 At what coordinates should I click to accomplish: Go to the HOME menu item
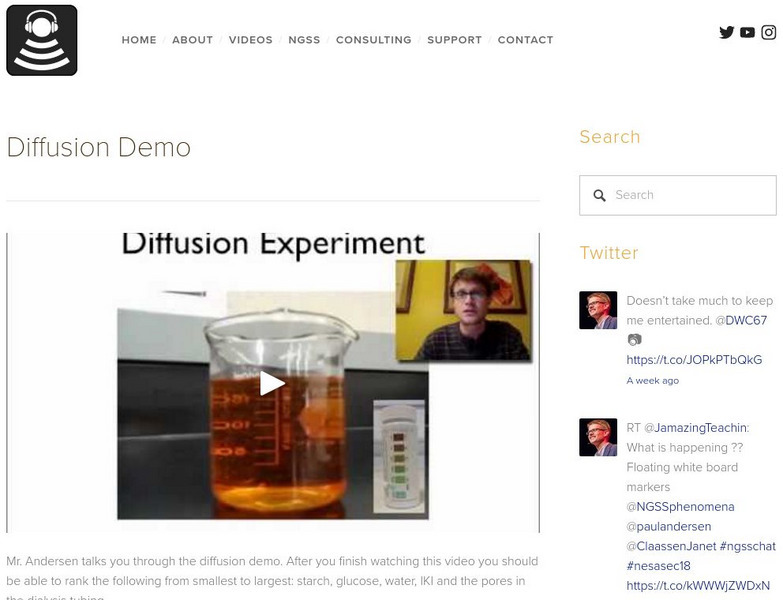click(x=139, y=40)
